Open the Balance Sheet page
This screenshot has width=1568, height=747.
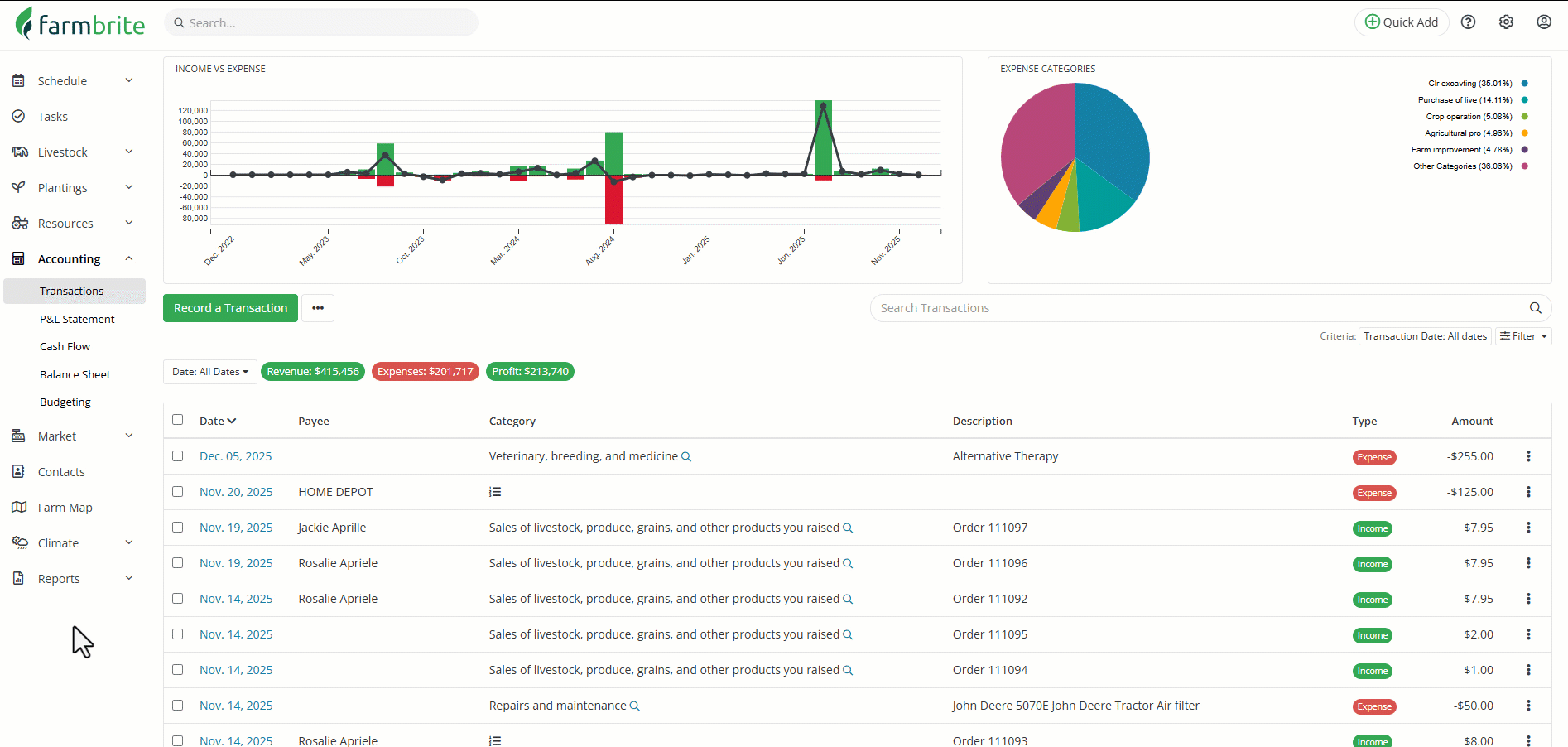[x=75, y=374]
